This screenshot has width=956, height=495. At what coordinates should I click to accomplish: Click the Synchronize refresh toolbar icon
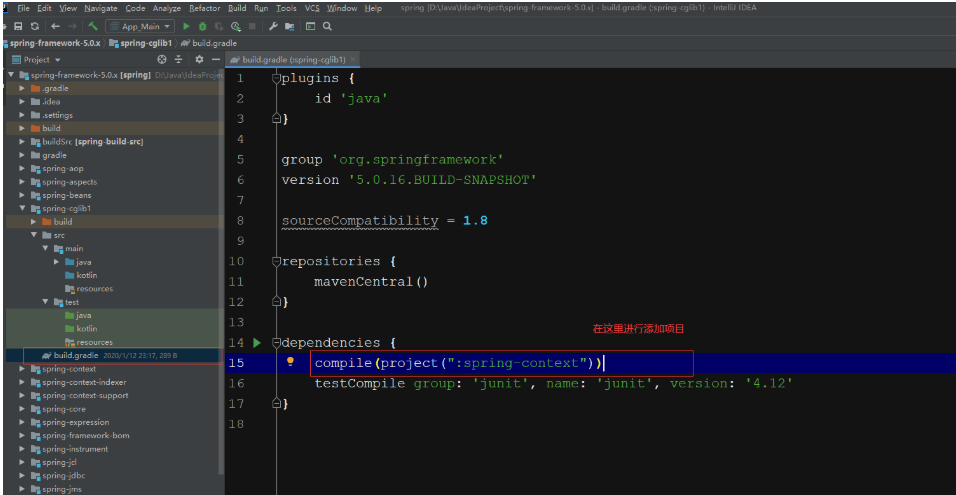pyautogui.click(x=35, y=26)
